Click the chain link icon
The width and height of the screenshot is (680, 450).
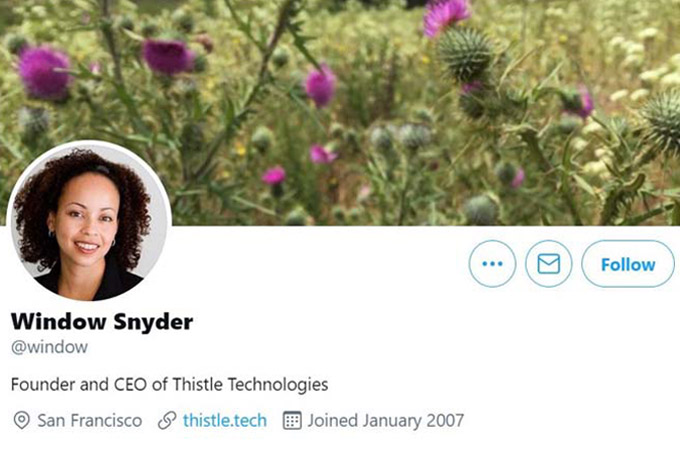pos(167,421)
